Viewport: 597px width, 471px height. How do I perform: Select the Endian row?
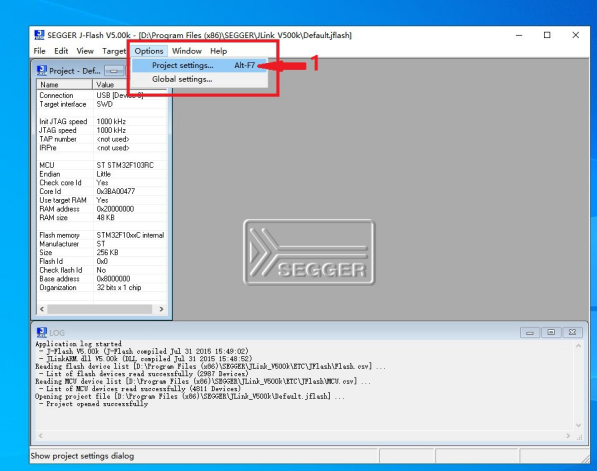click(x=102, y=174)
